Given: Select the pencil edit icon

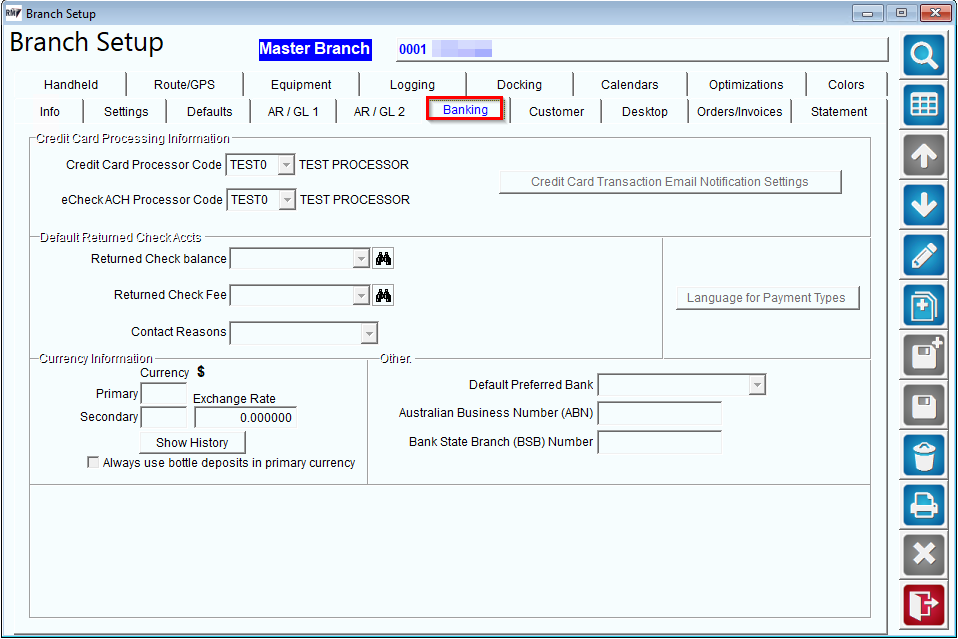Looking at the screenshot, I should tap(923, 255).
